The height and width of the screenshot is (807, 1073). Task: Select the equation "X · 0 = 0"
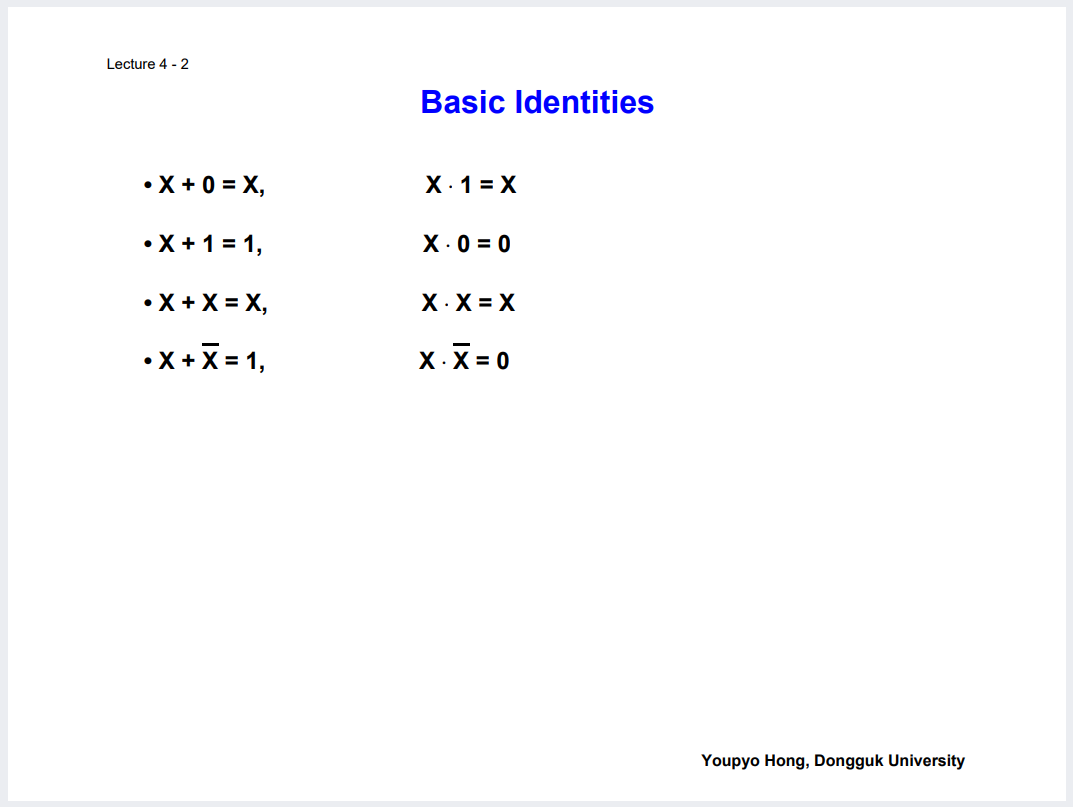pyautogui.click(x=467, y=244)
